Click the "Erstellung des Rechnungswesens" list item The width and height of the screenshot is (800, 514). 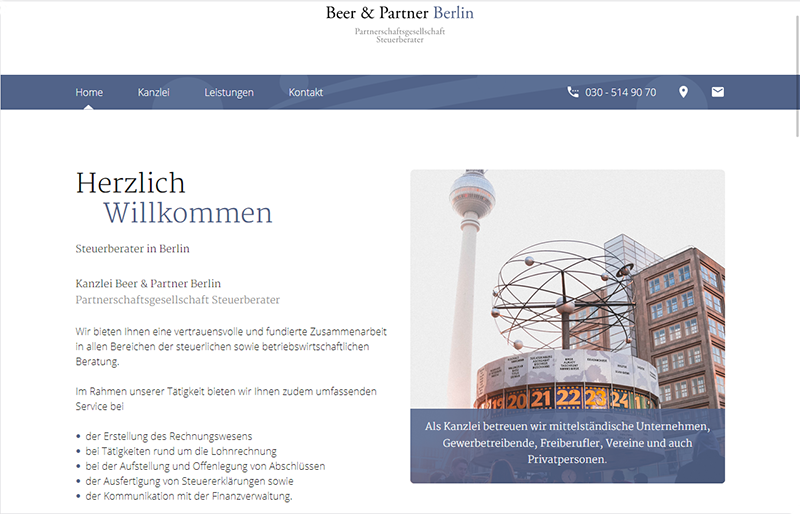click(x=168, y=436)
